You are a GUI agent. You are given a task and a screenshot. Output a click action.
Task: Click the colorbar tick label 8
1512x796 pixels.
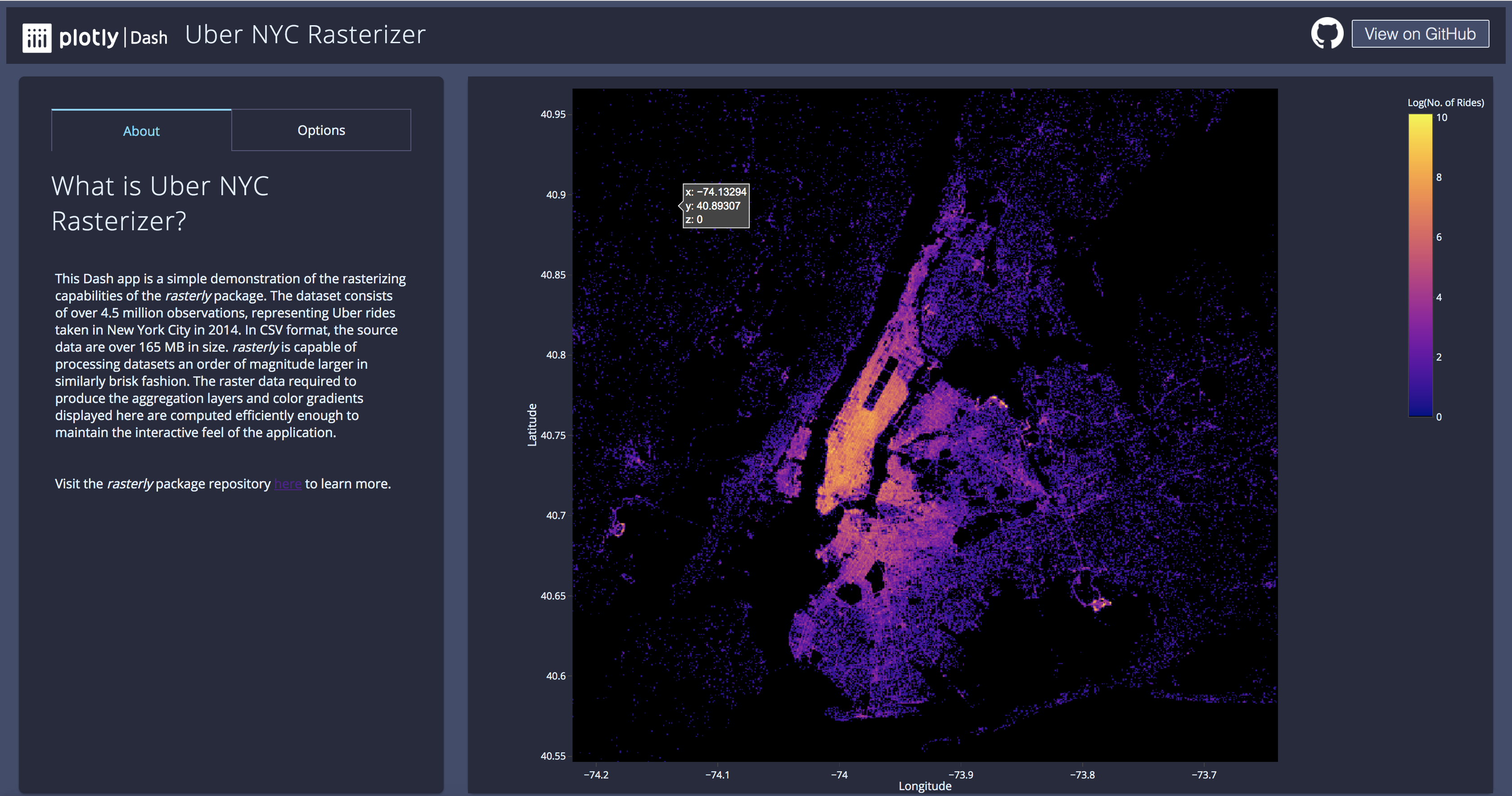1439,177
